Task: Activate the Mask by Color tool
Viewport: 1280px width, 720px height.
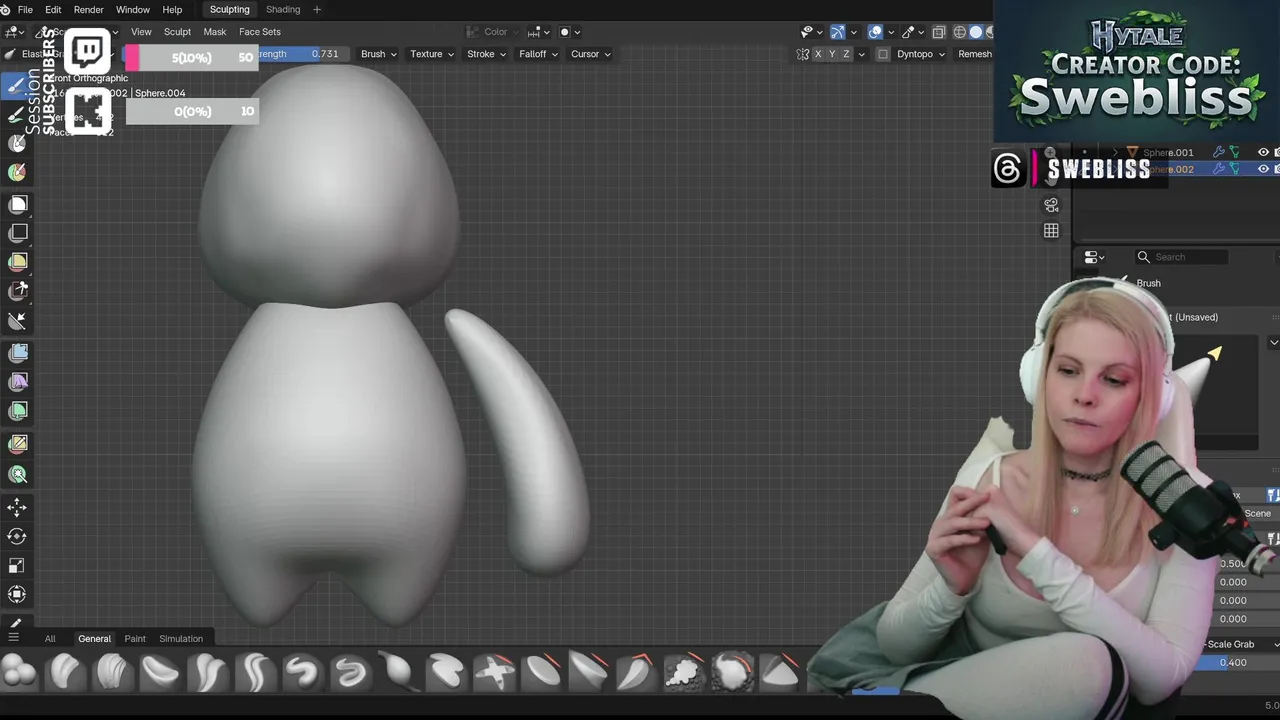Action: click(17, 475)
